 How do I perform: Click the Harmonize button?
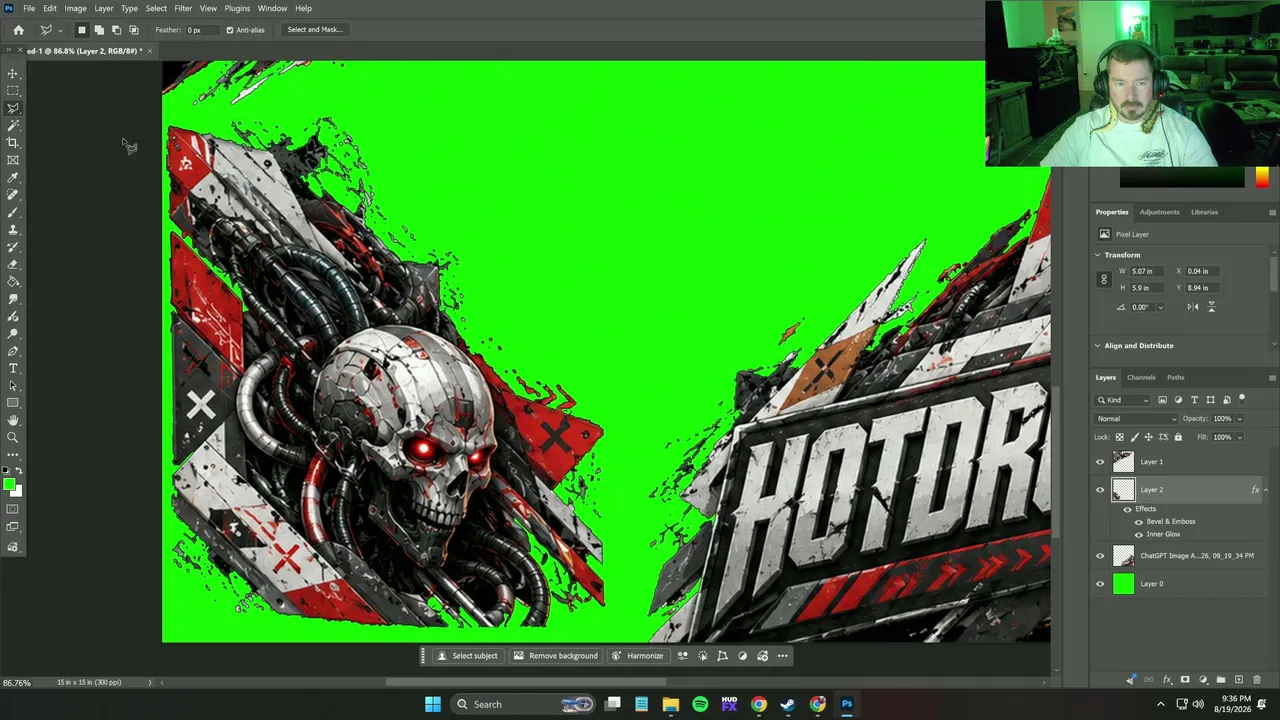point(637,656)
